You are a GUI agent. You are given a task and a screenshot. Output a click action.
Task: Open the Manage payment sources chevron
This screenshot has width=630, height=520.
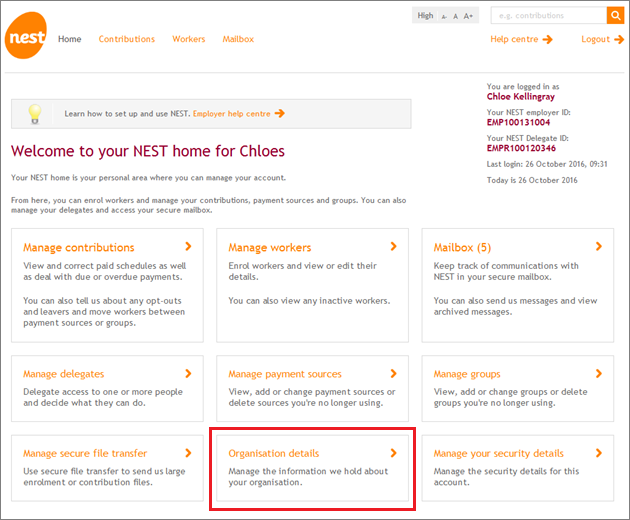pos(393,373)
